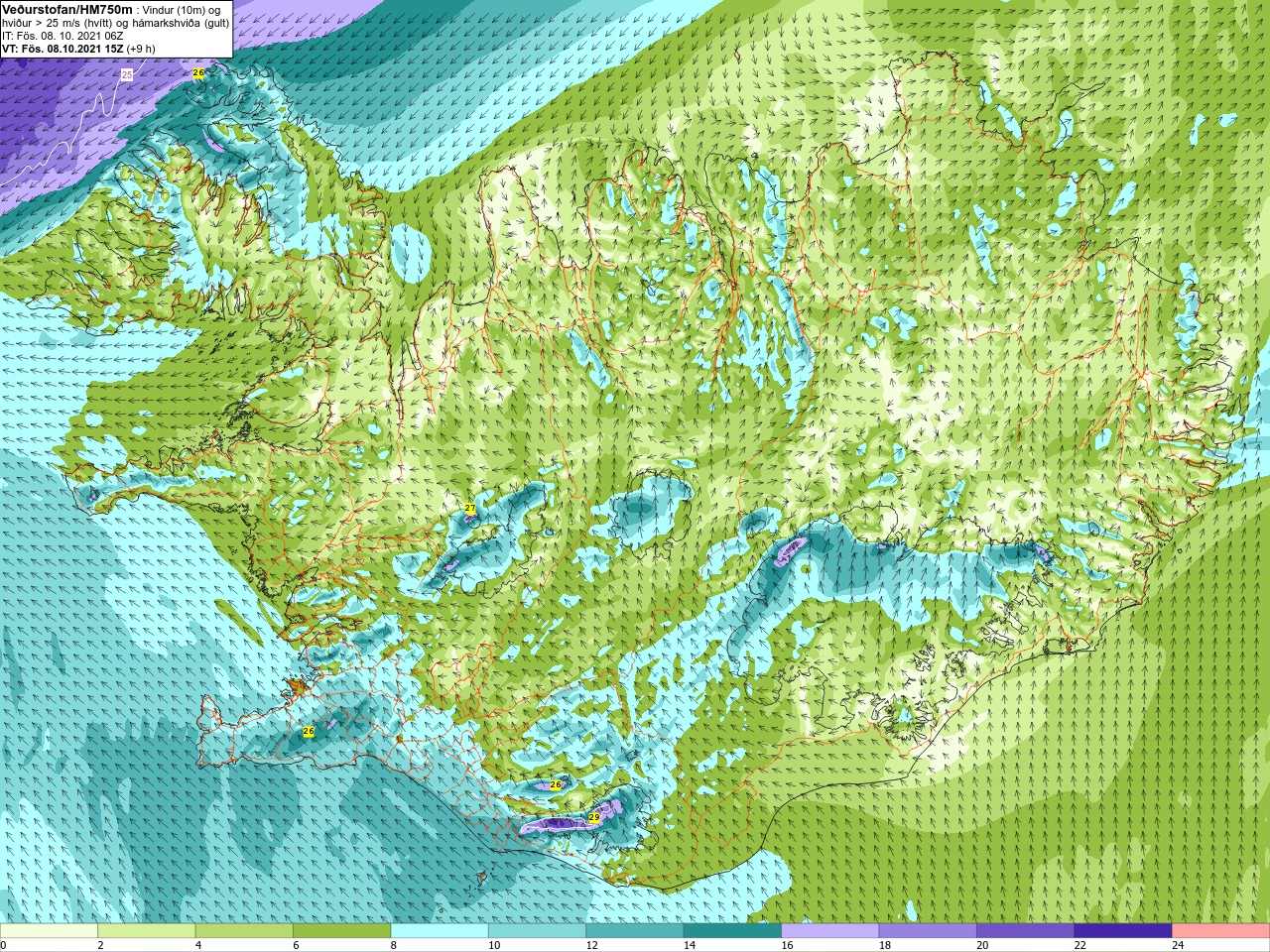Click the yellow 27 max gust marker

[469, 509]
